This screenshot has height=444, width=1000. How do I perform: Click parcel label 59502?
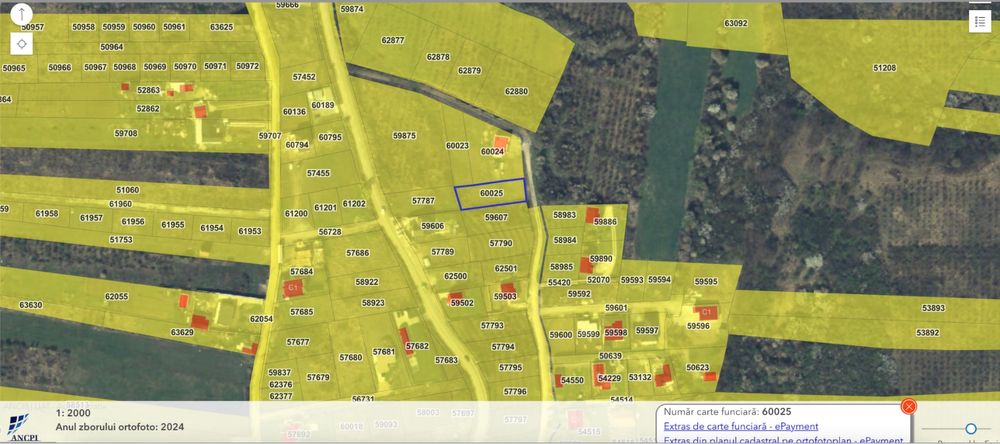tap(462, 303)
